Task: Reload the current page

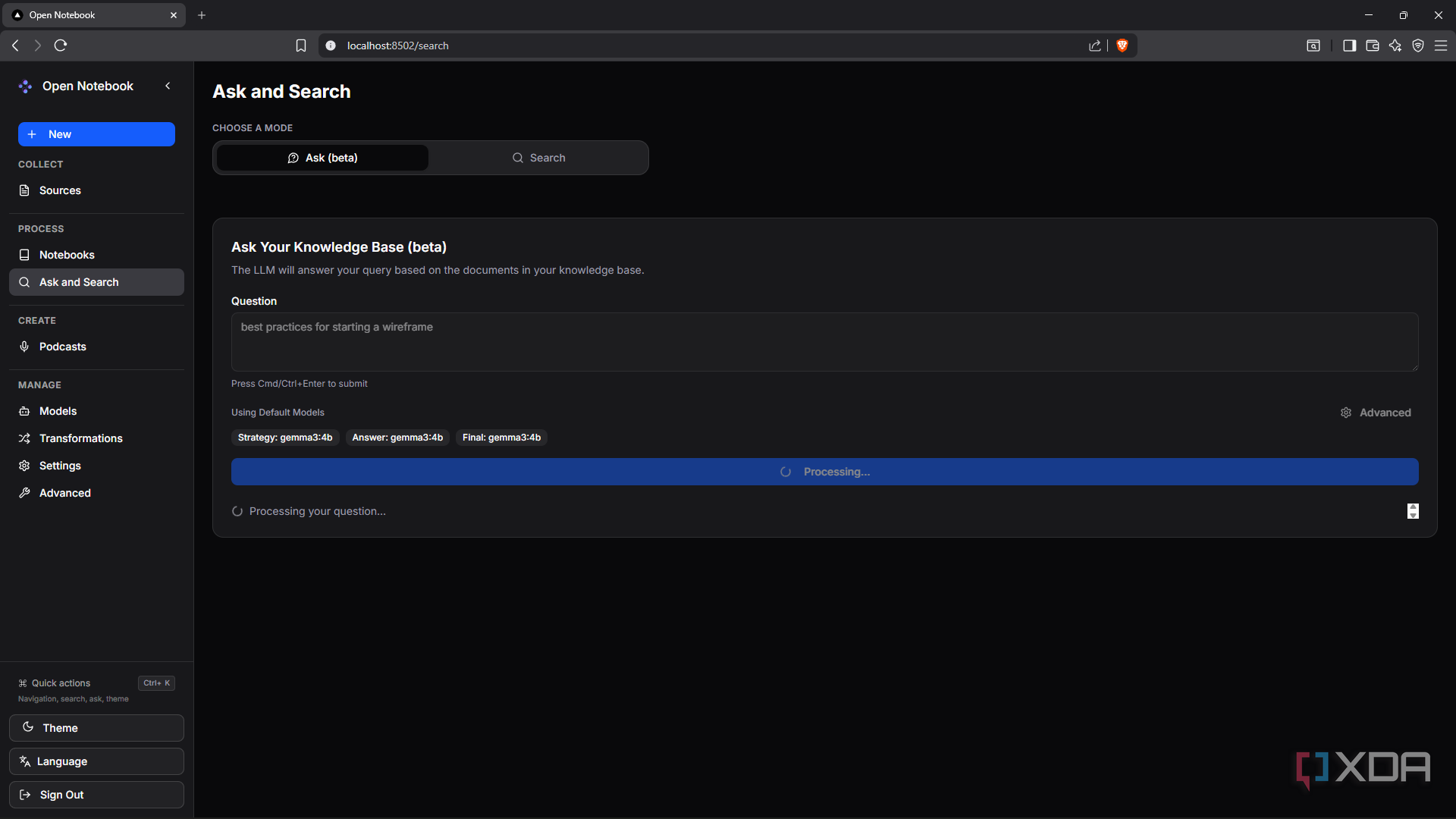Action: click(61, 45)
